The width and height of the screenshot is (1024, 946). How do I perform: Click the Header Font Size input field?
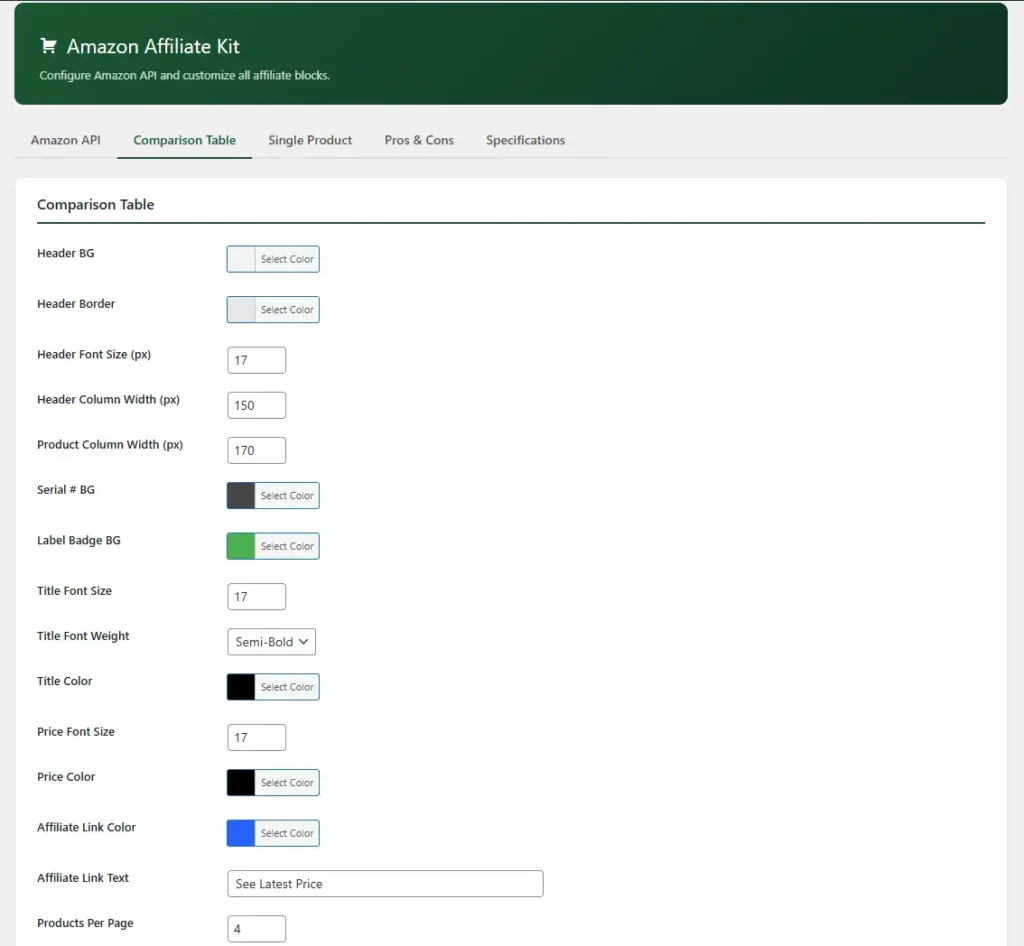tap(256, 359)
